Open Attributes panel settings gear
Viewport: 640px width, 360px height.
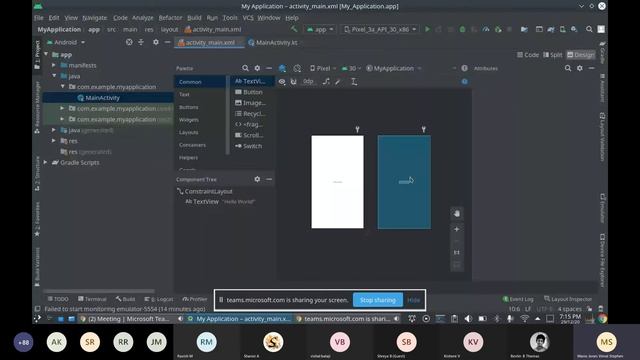tap(580, 68)
